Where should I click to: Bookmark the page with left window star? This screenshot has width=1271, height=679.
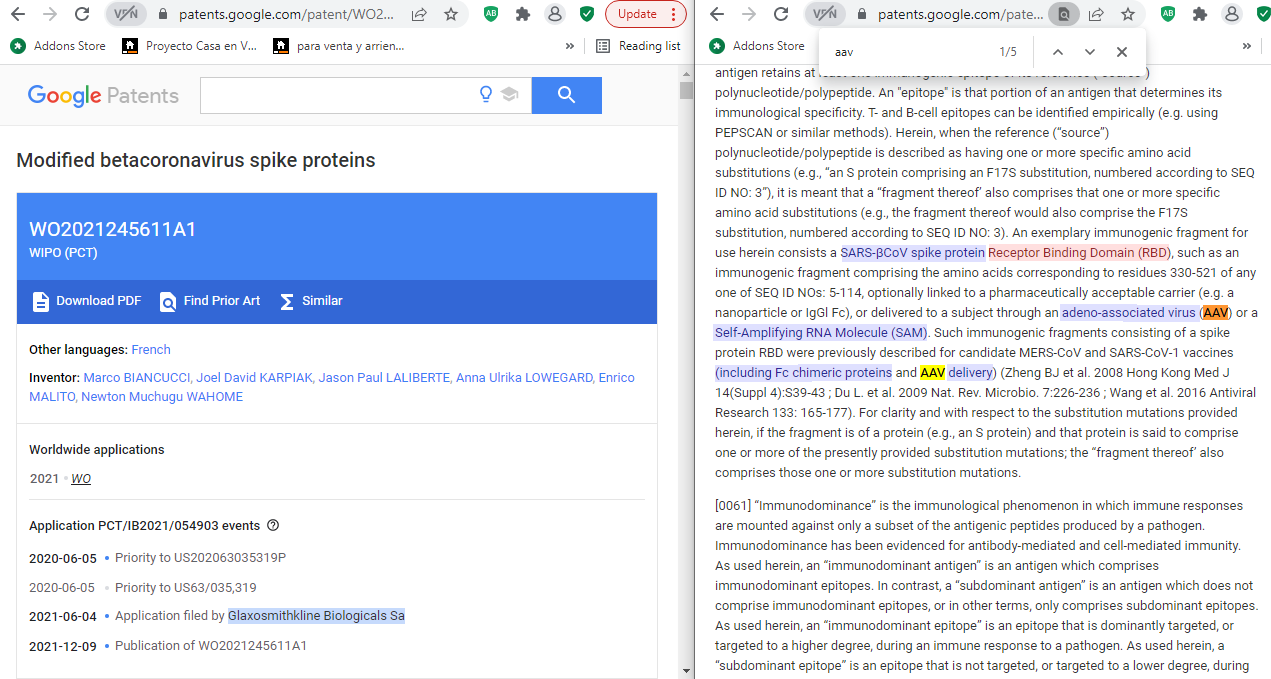[451, 14]
